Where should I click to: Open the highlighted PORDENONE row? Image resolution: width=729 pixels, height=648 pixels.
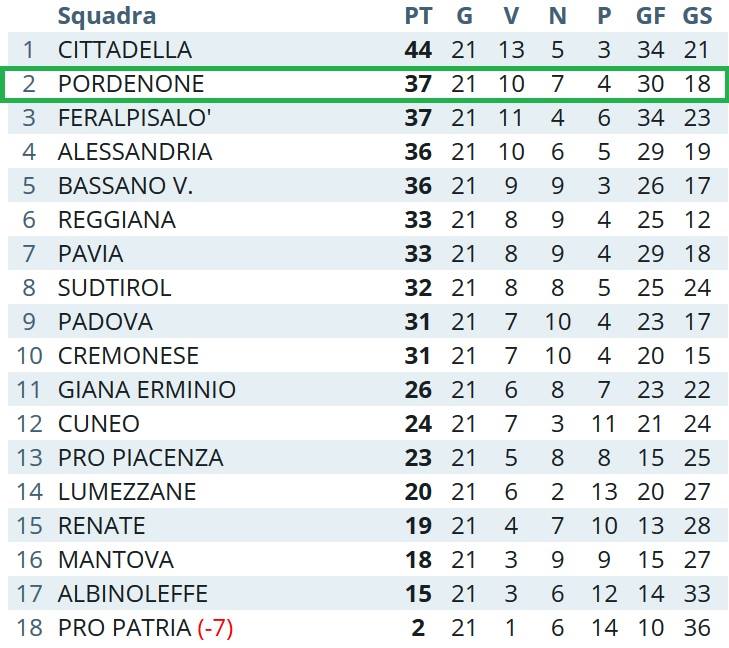[x=364, y=84]
